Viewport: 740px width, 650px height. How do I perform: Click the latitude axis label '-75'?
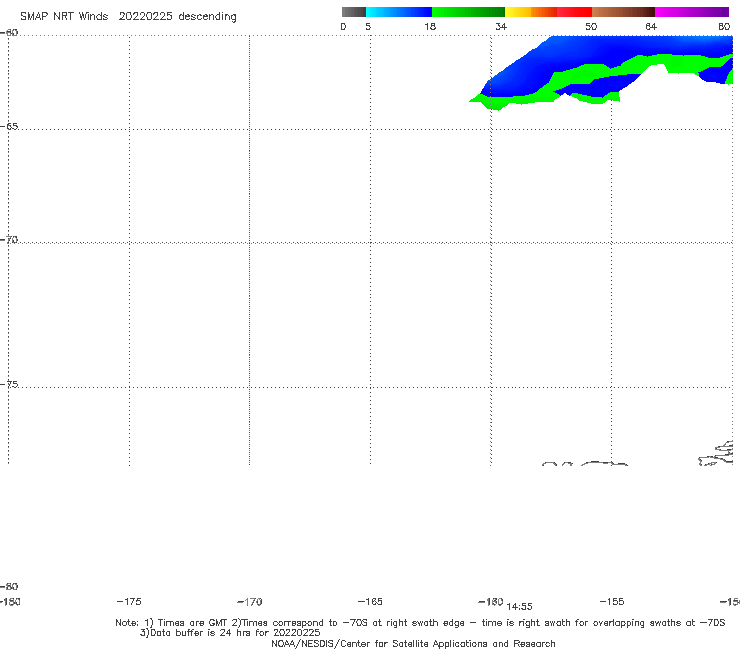click(9, 384)
